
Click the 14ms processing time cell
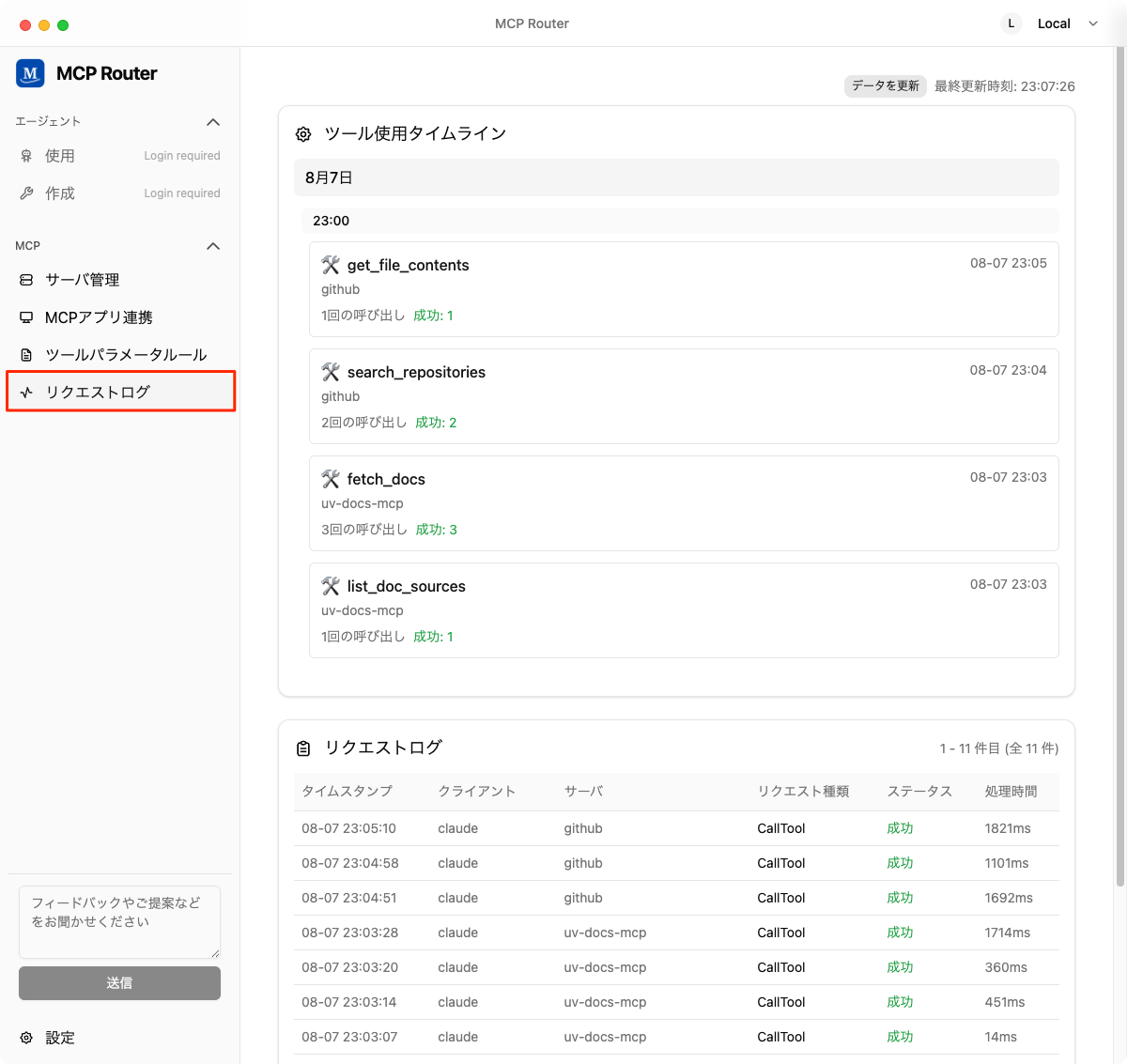coord(1001,1037)
